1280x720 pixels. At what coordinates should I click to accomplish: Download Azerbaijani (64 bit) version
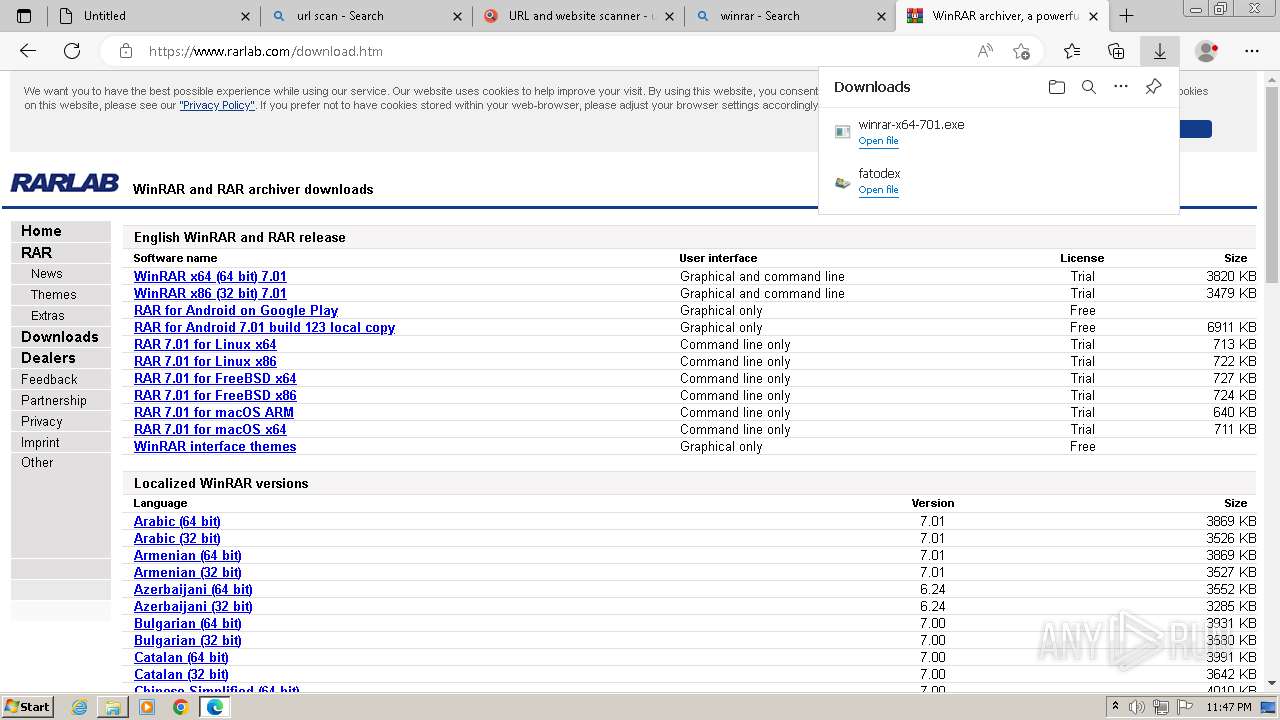(193, 590)
